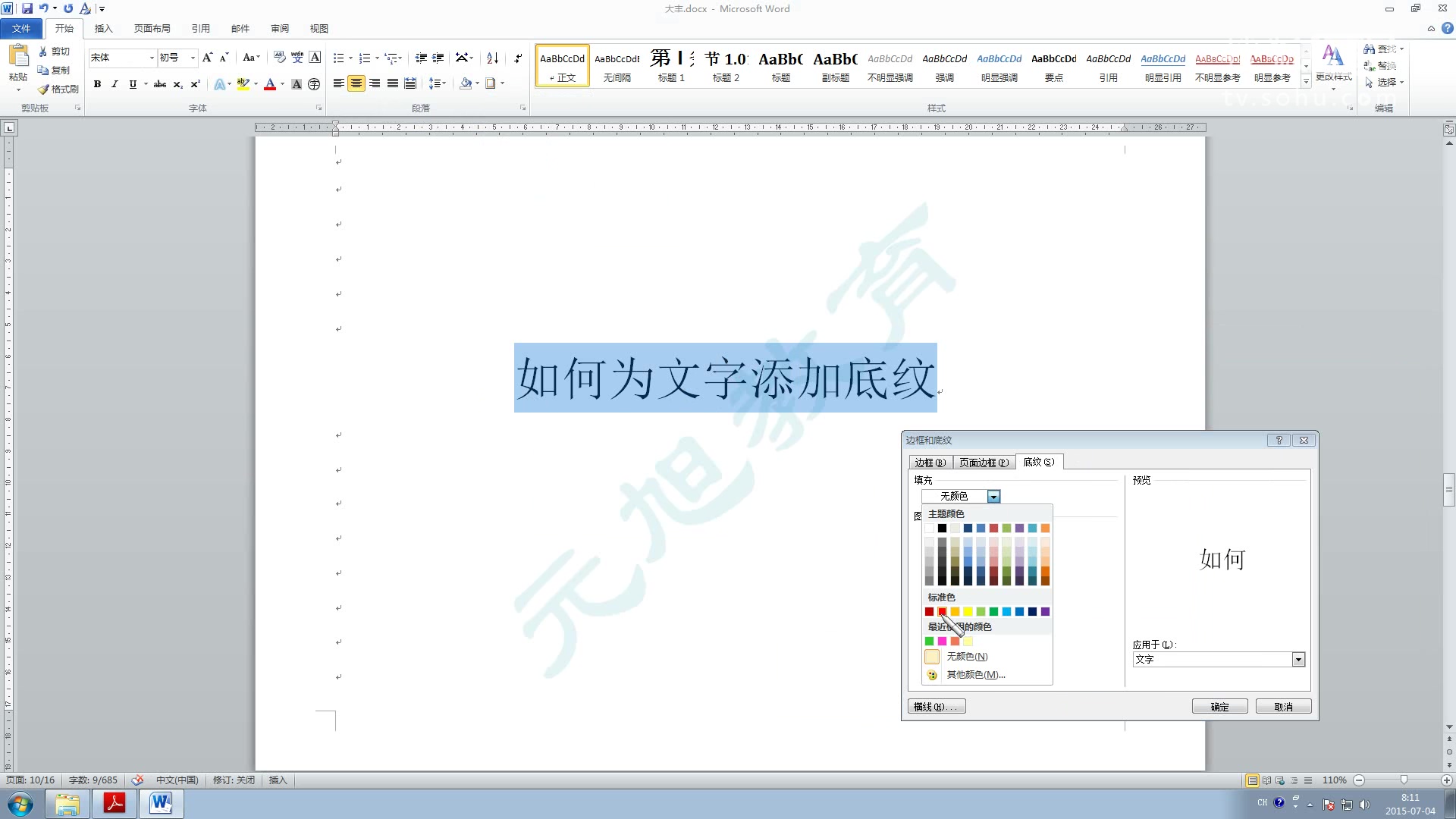This screenshot has width=1456, height=819.
Task: Open the font size dropdown
Action: 192,58
